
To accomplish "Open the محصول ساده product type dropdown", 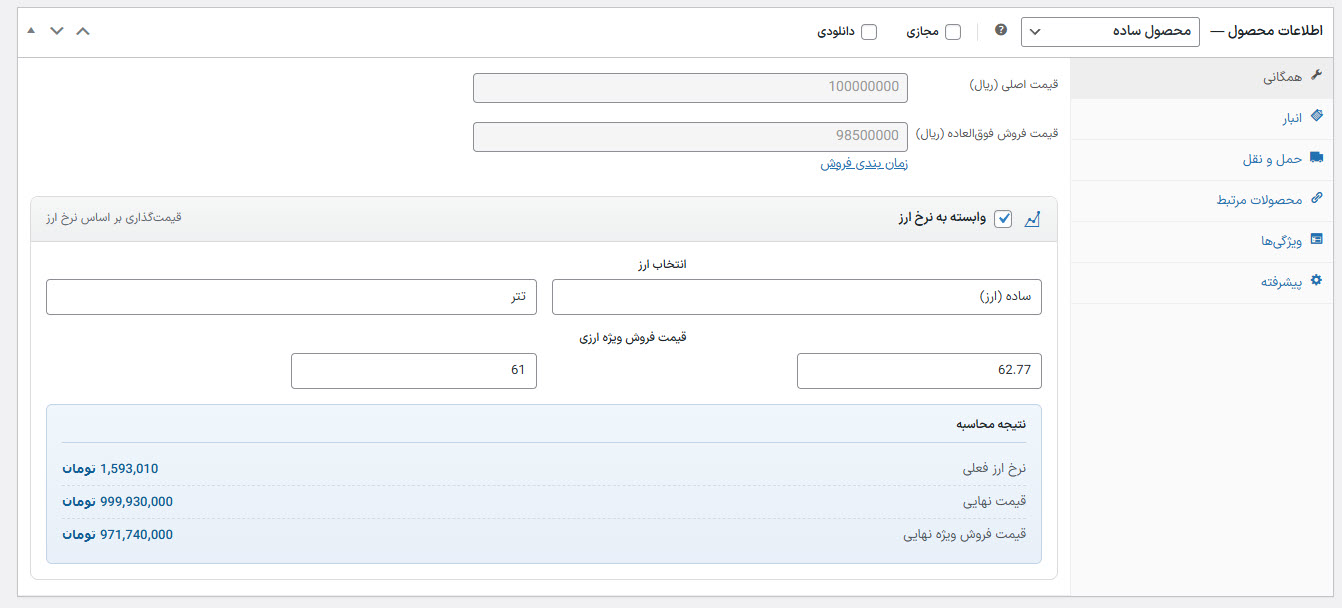I will pyautogui.click(x=1110, y=32).
